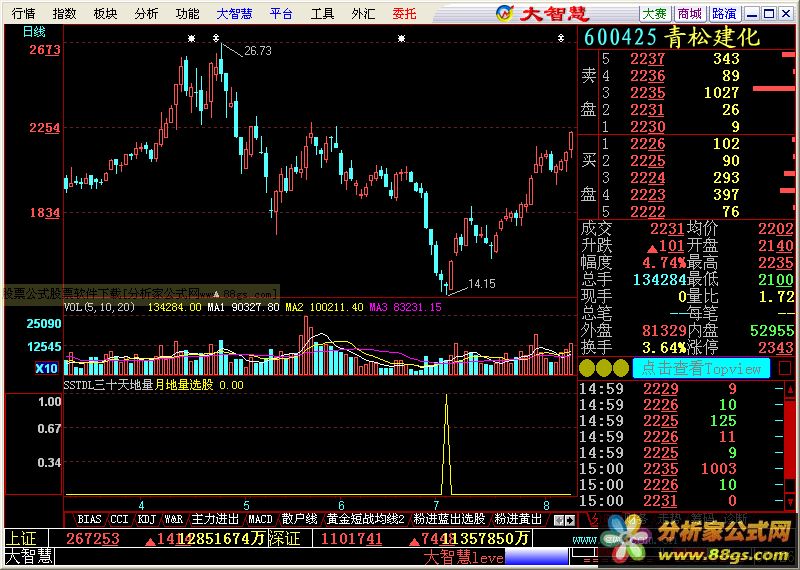This screenshot has width=800, height=570.
Task: Click the 深证 index label in status bar
Action: (284, 538)
